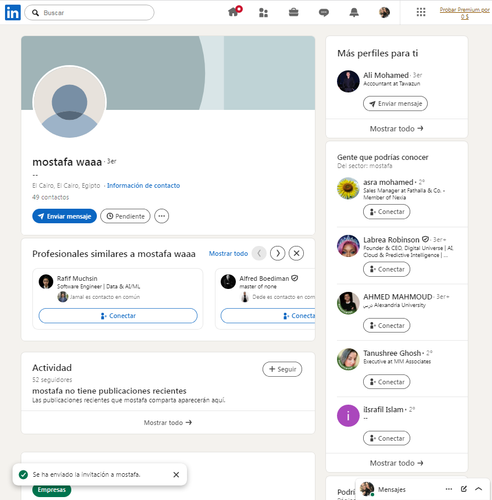492x500 pixels.
Task: Open mostafa waaa profile photo
Action: click(x=69, y=102)
